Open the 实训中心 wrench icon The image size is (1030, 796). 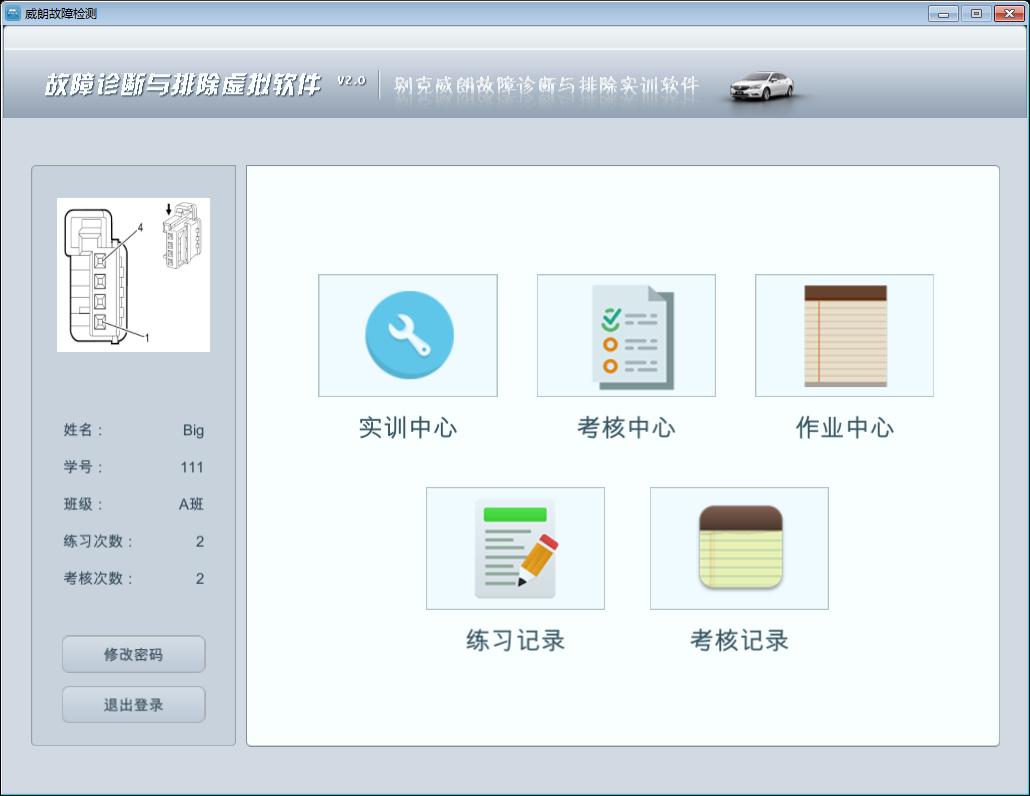click(408, 336)
